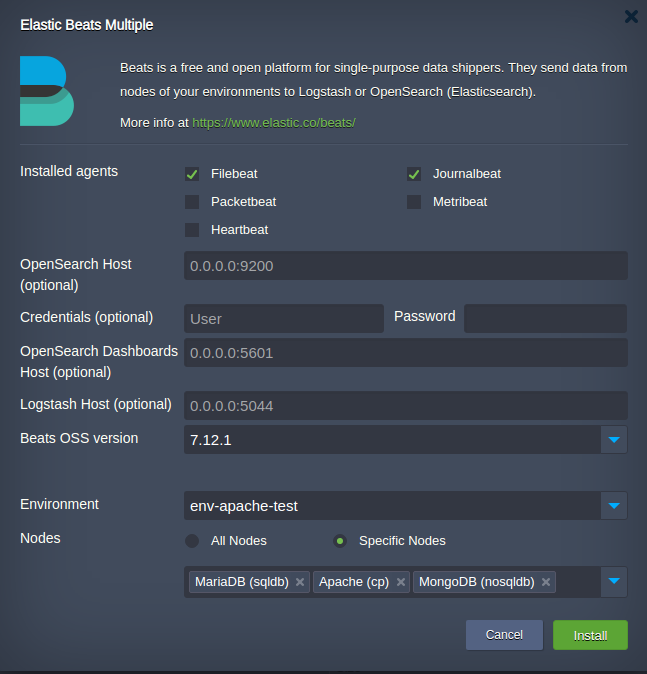Open the Environment dropdown arrow
This screenshot has width=647, height=674.
click(614, 506)
